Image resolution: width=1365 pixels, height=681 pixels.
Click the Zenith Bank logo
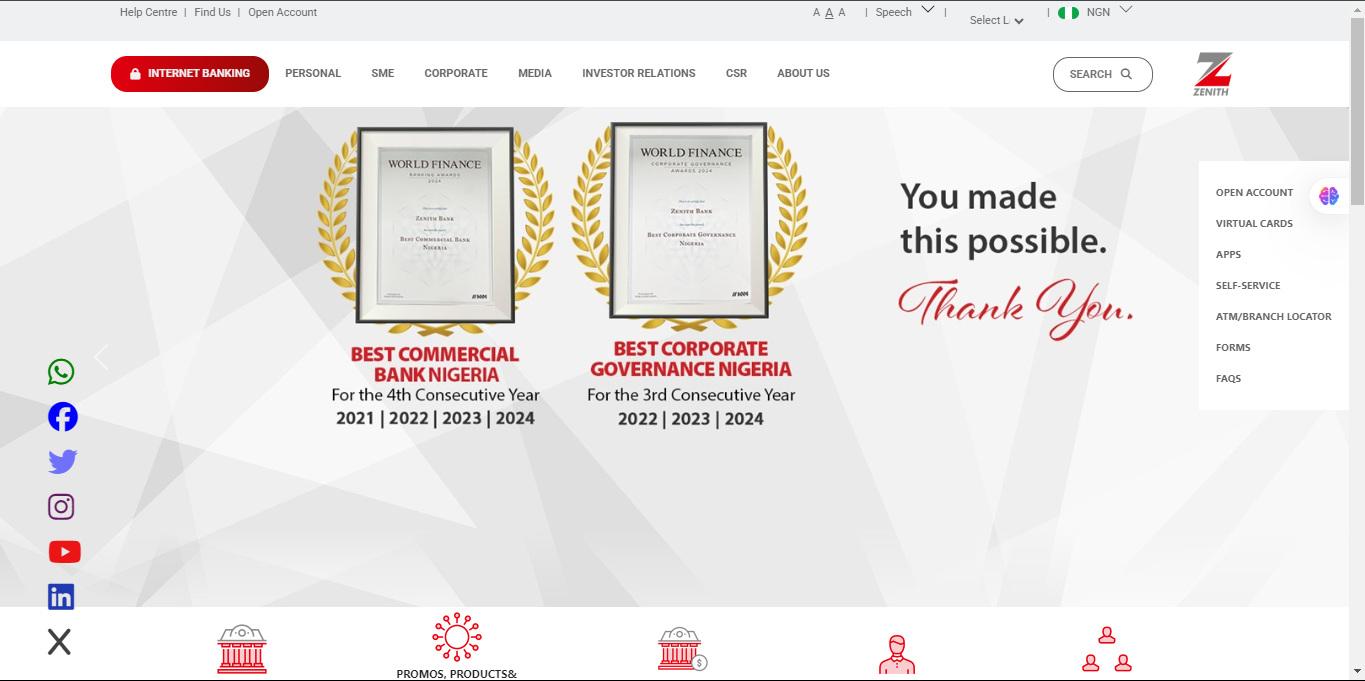click(x=1212, y=74)
